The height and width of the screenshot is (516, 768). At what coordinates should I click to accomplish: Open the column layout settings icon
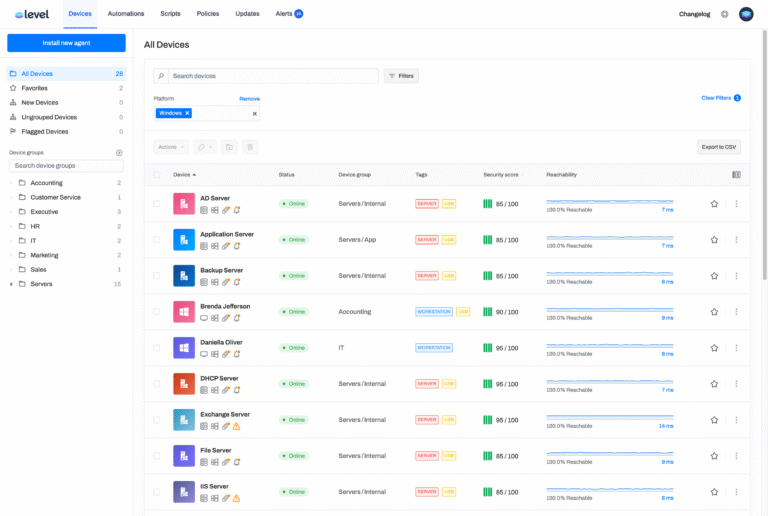click(x=736, y=175)
